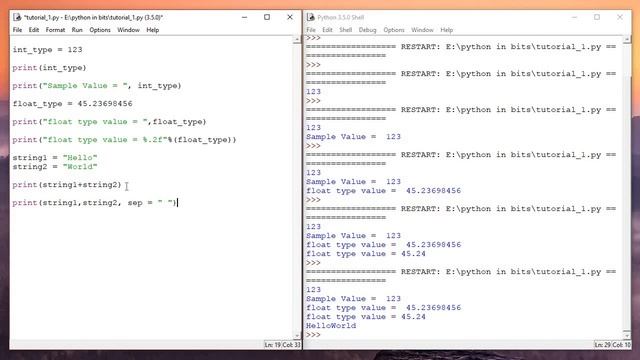Click the Python Shell window's title icon

pyautogui.click(x=311, y=17)
